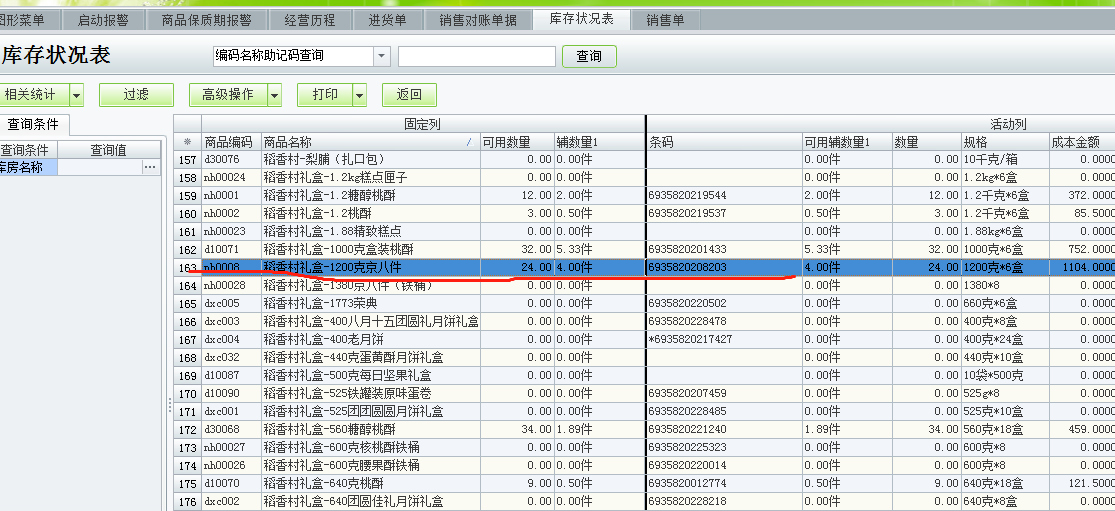Select product 稻香村礼盒-600克腰果酥铁桶

341,465
